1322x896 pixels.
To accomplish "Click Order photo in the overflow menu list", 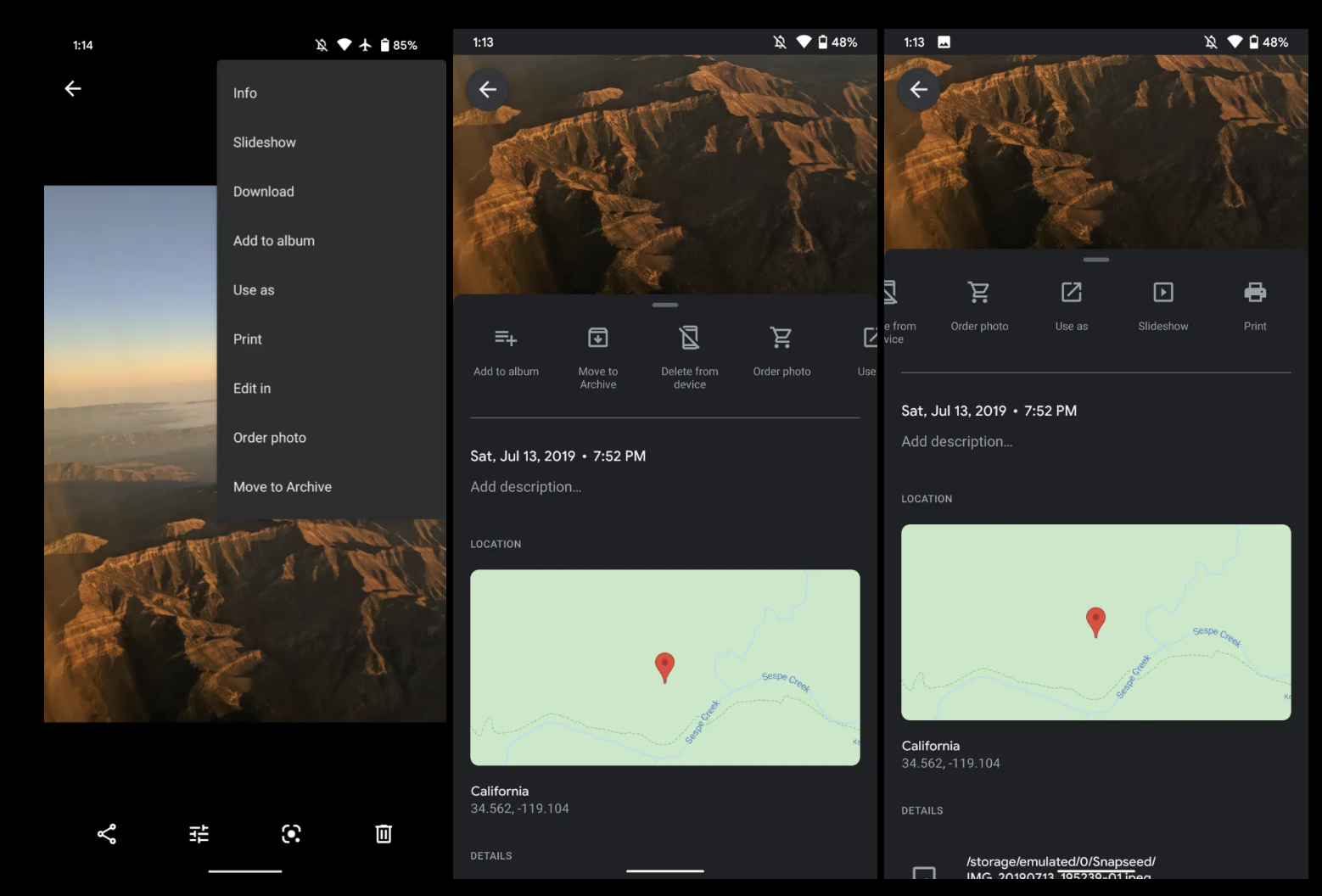I will click(x=270, y=438).
